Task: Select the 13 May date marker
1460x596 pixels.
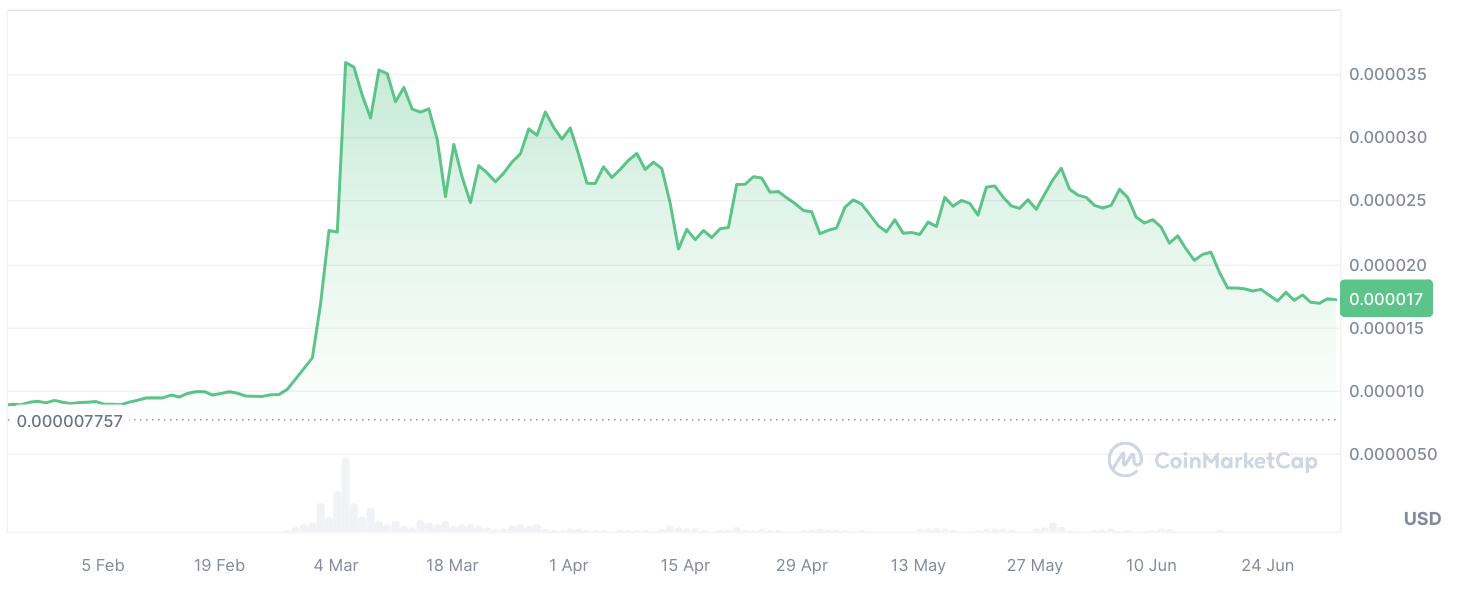Action: [x=918, y=566]
